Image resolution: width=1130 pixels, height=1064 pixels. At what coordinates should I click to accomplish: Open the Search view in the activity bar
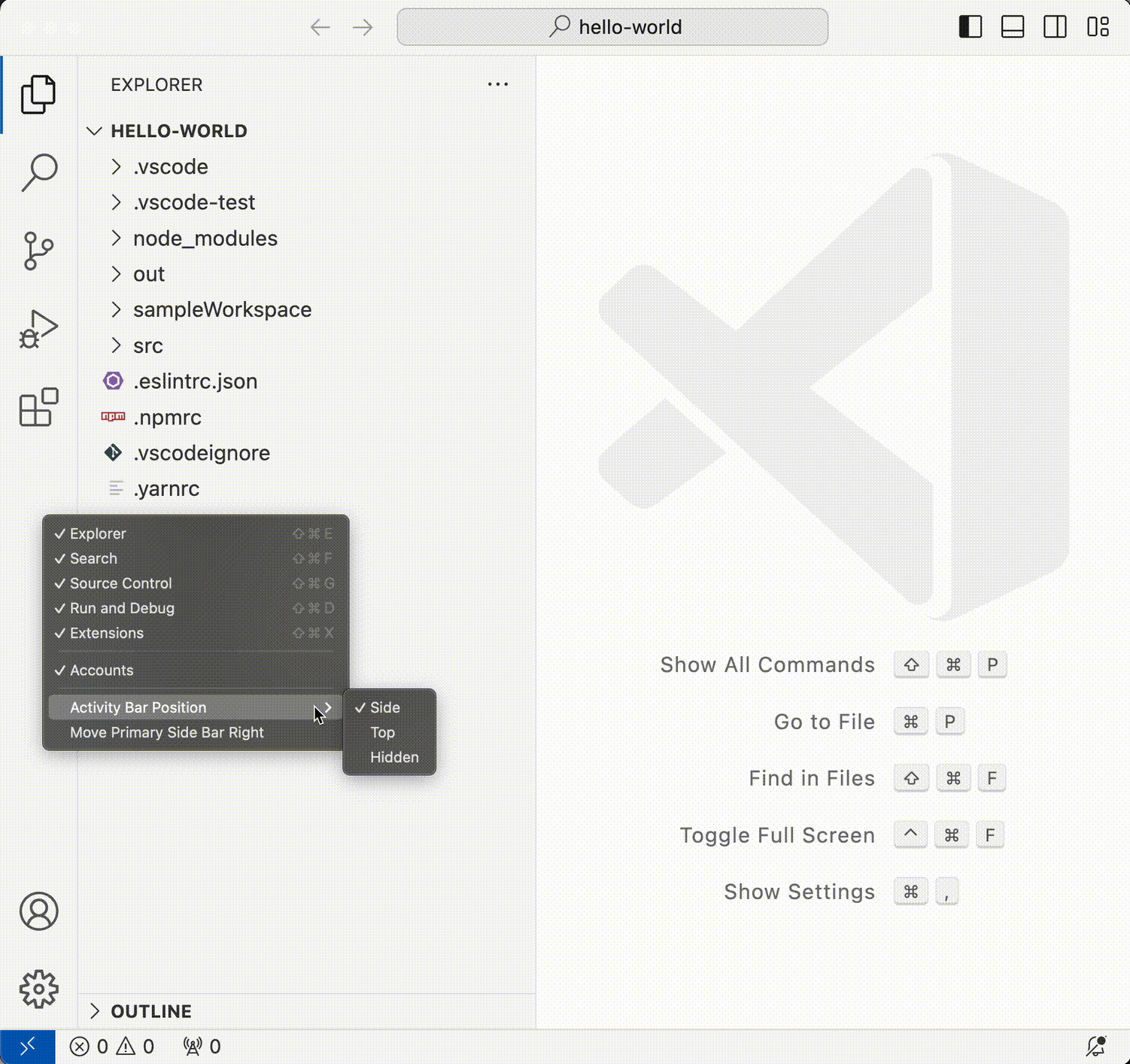tap(38, 171)
